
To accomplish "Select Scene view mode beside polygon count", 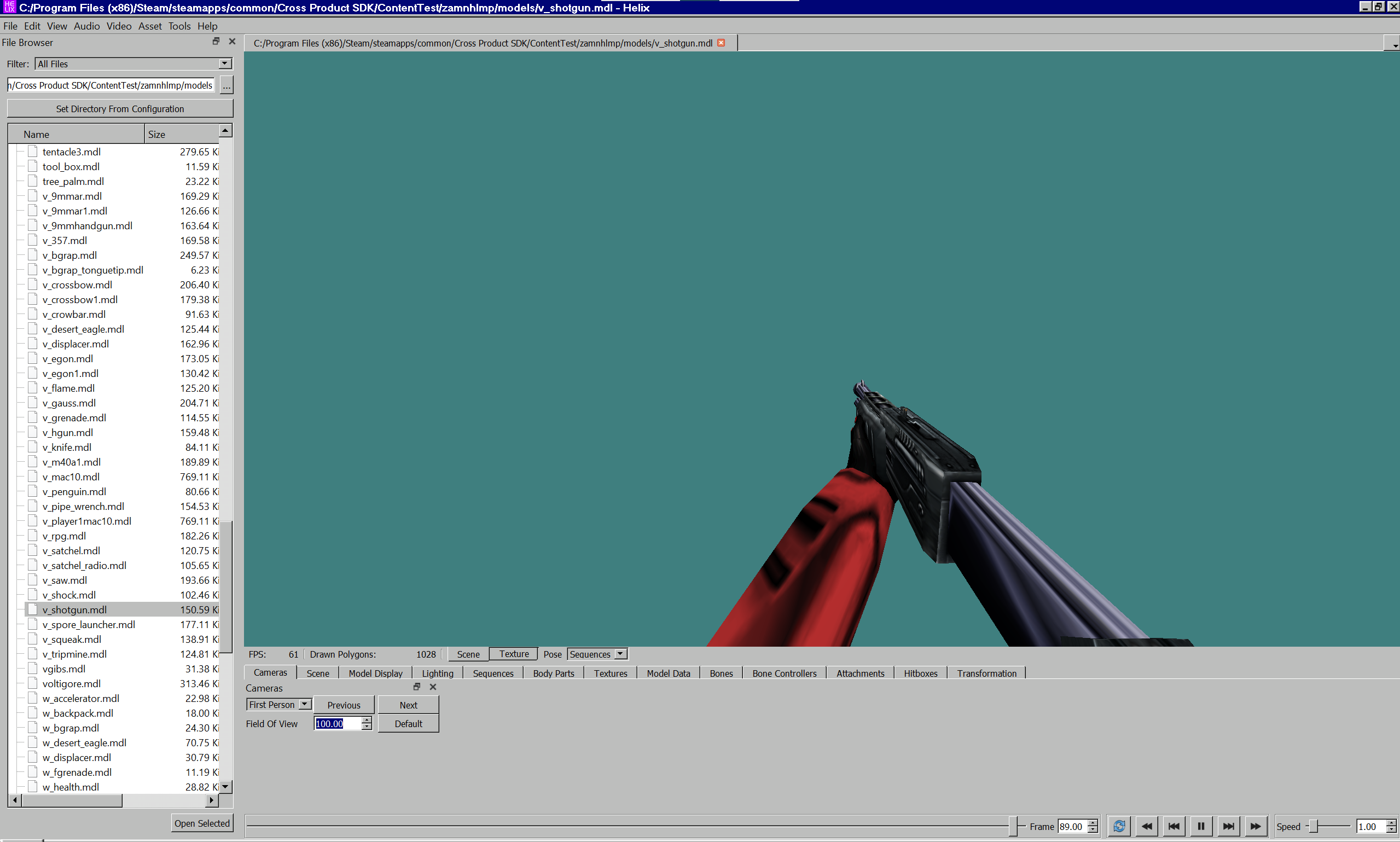I will click(468, 654).
